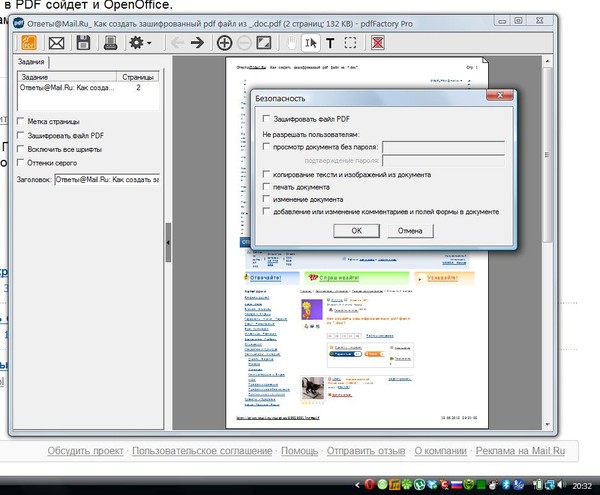Toggle просмотр документа без пароля checkbox
The width and height of the screenshot is (600, 495).
point(266,147)
